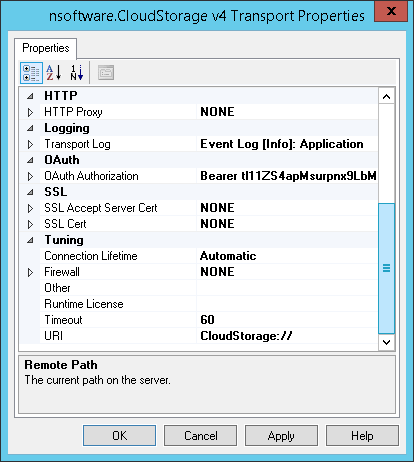Collapse the Logging category
The height and width of the screenshot is (462, 414).
tap(30, 128)
